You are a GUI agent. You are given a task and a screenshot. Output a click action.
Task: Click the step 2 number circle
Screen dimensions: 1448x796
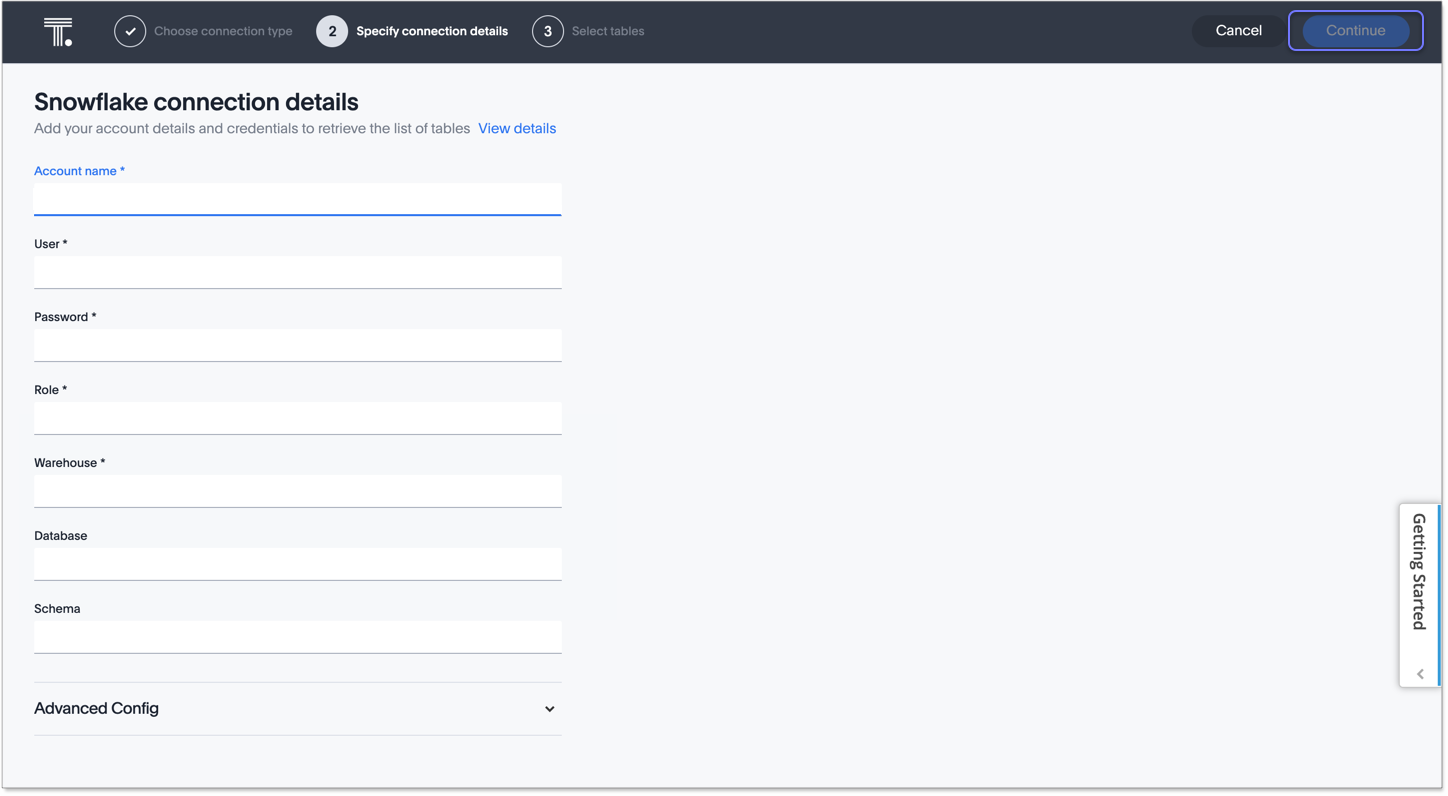[x=332, y=32]
